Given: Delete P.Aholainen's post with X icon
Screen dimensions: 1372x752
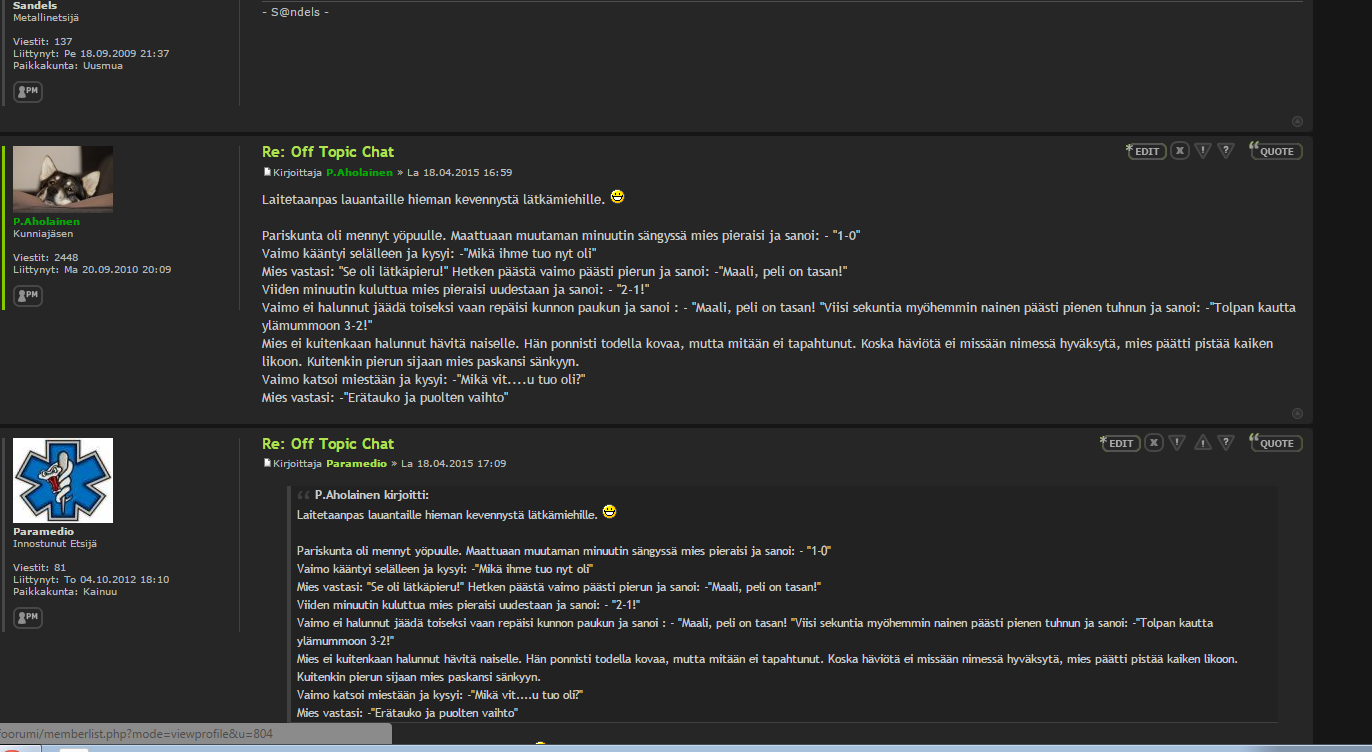Looking at the screenshot, I should coord(1180,151).
